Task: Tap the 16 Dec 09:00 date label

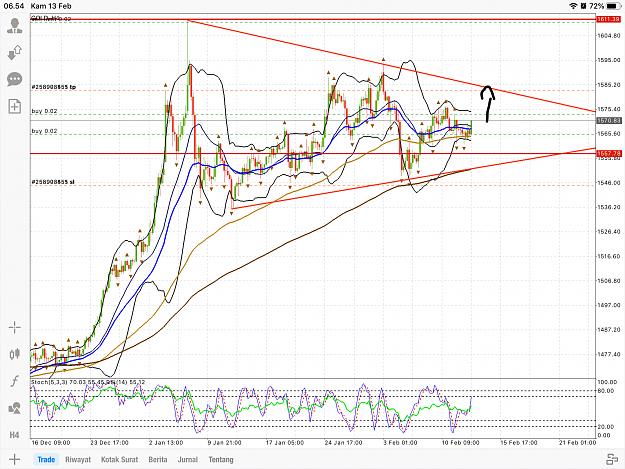Action: tap(51, 443)
